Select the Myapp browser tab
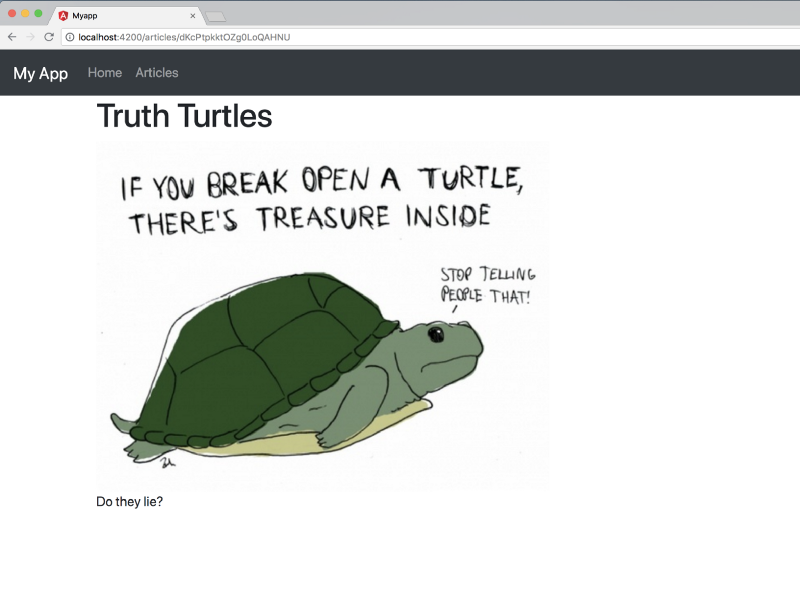Screen dimensions: 800x590 128,16
